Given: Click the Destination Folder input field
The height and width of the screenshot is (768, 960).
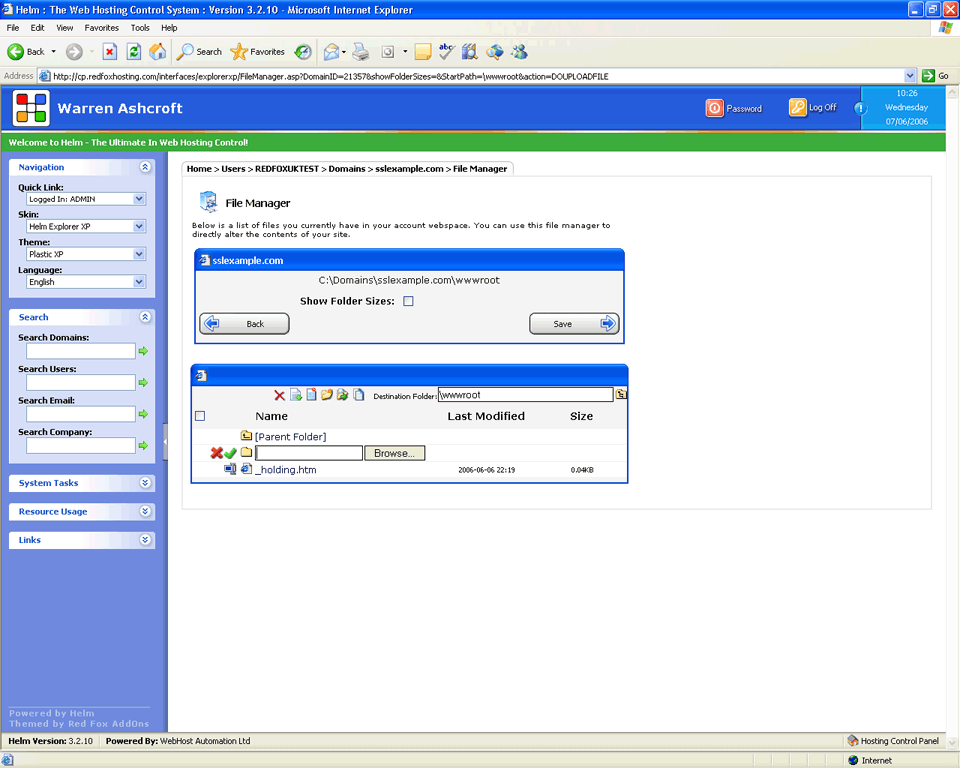Looking at the screenshot, I should point(525,395).
